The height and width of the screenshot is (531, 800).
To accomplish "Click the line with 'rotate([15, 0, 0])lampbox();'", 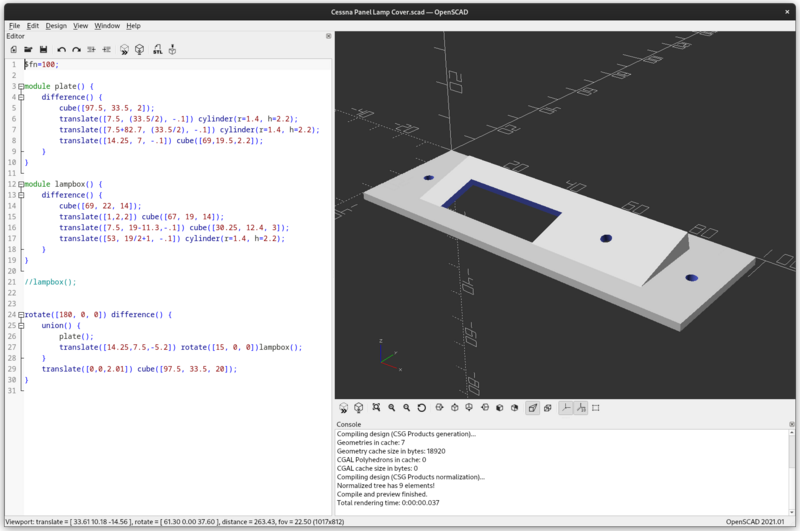I will click(180, 347).
